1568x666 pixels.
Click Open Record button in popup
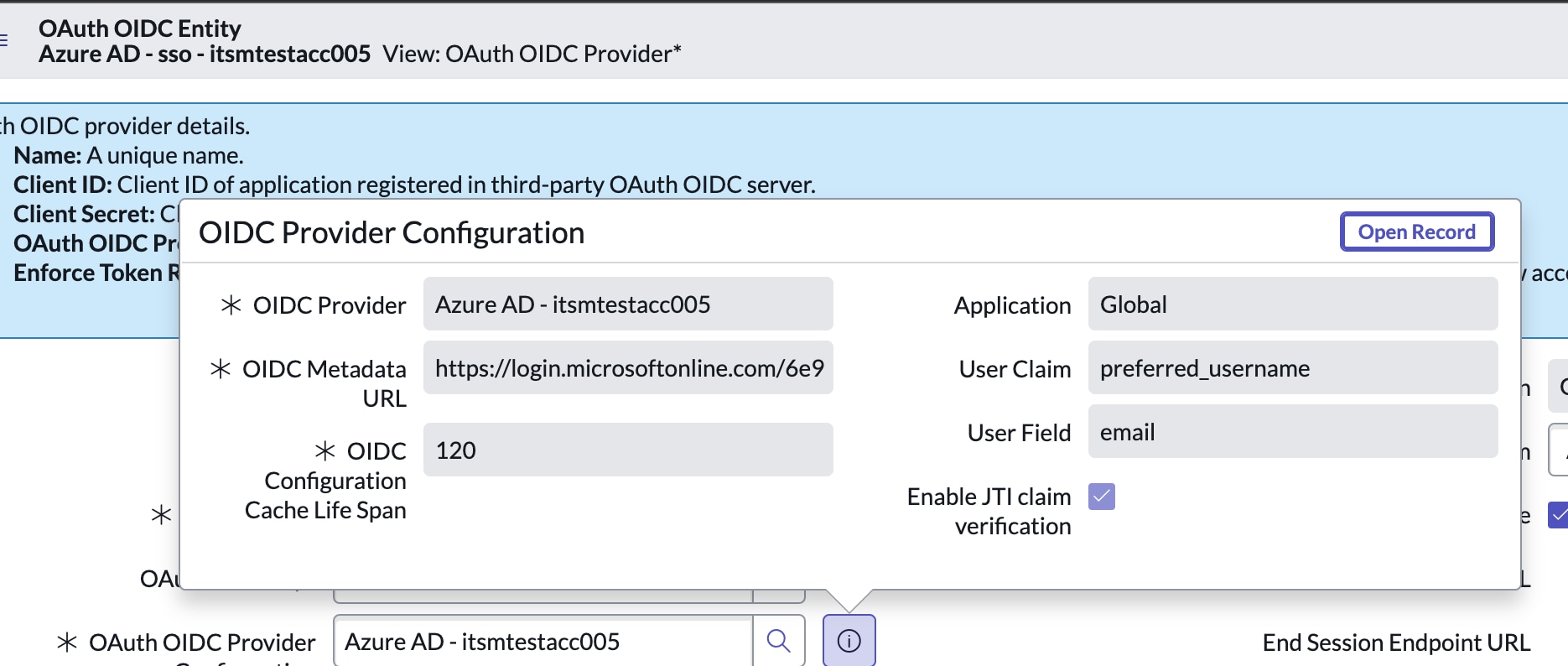pos(1417,232)
